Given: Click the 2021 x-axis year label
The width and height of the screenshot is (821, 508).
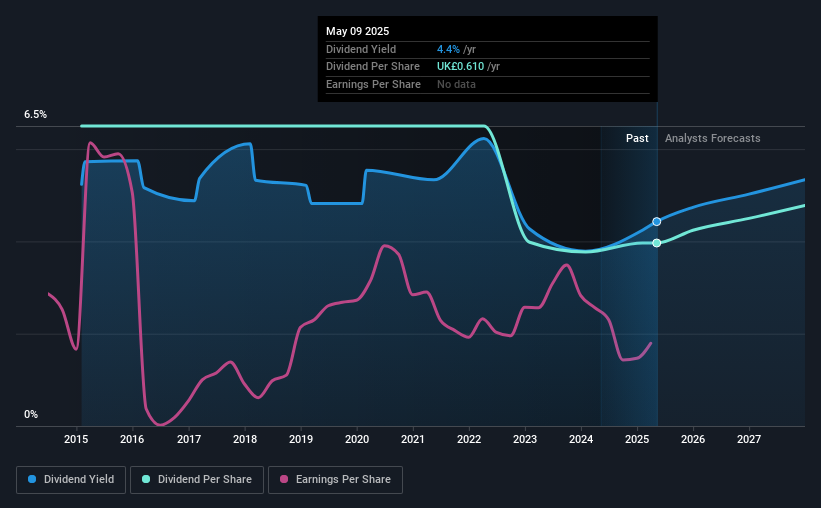Looking at the screenshot, I should pyautogui.click(x=413, y=439).
